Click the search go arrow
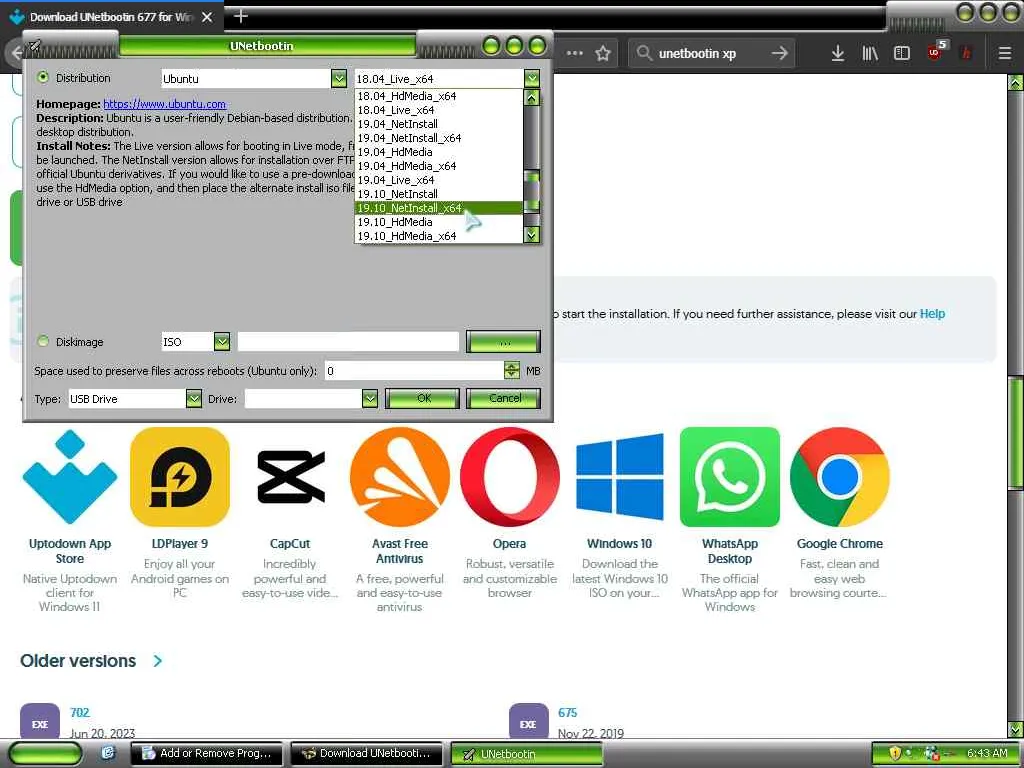 pyautogui.click(x=779, y=53)
